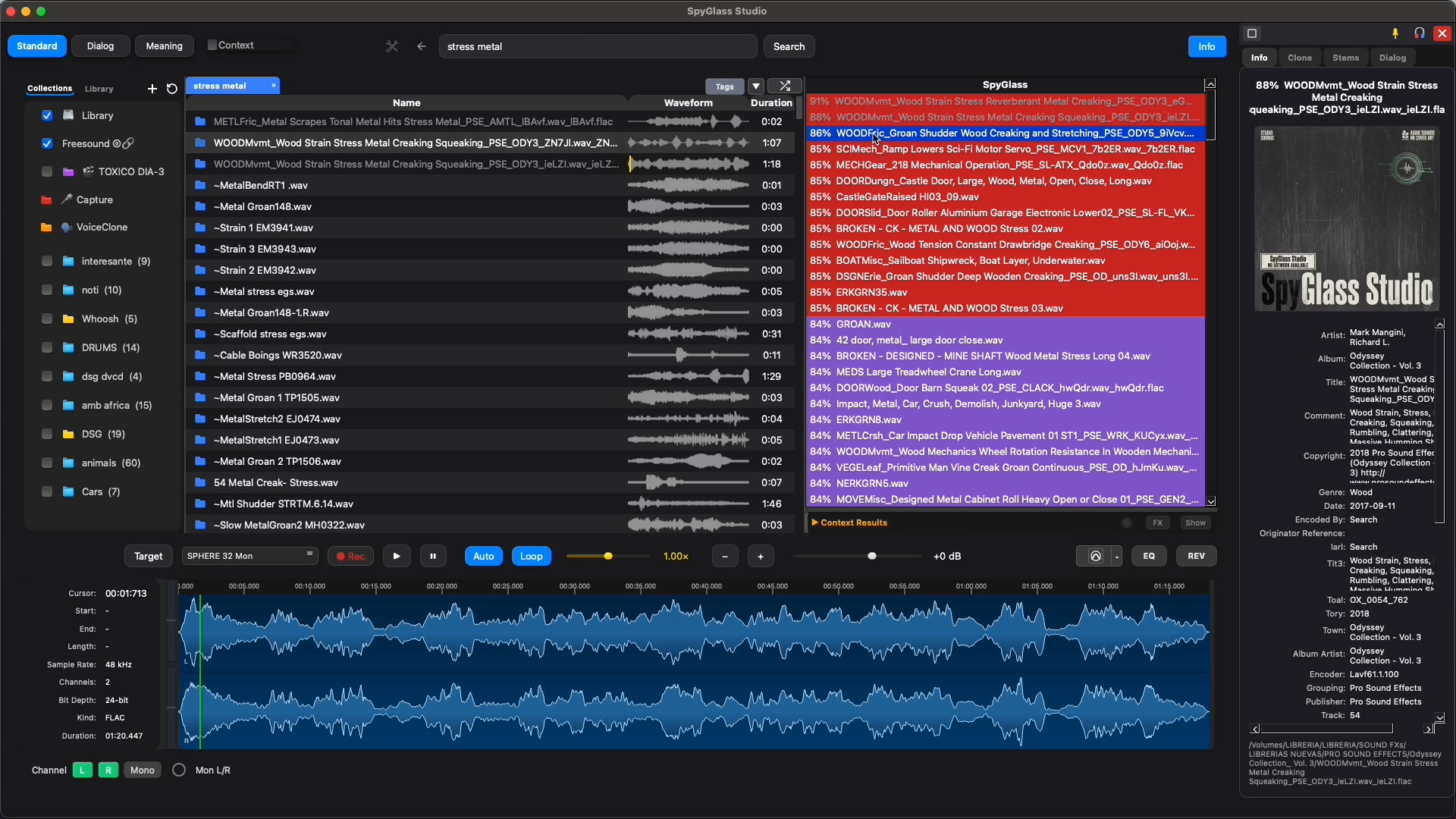Go back with the left arrow icon
This screenshot has height=819, width=1456.
(x=422, y=46)
